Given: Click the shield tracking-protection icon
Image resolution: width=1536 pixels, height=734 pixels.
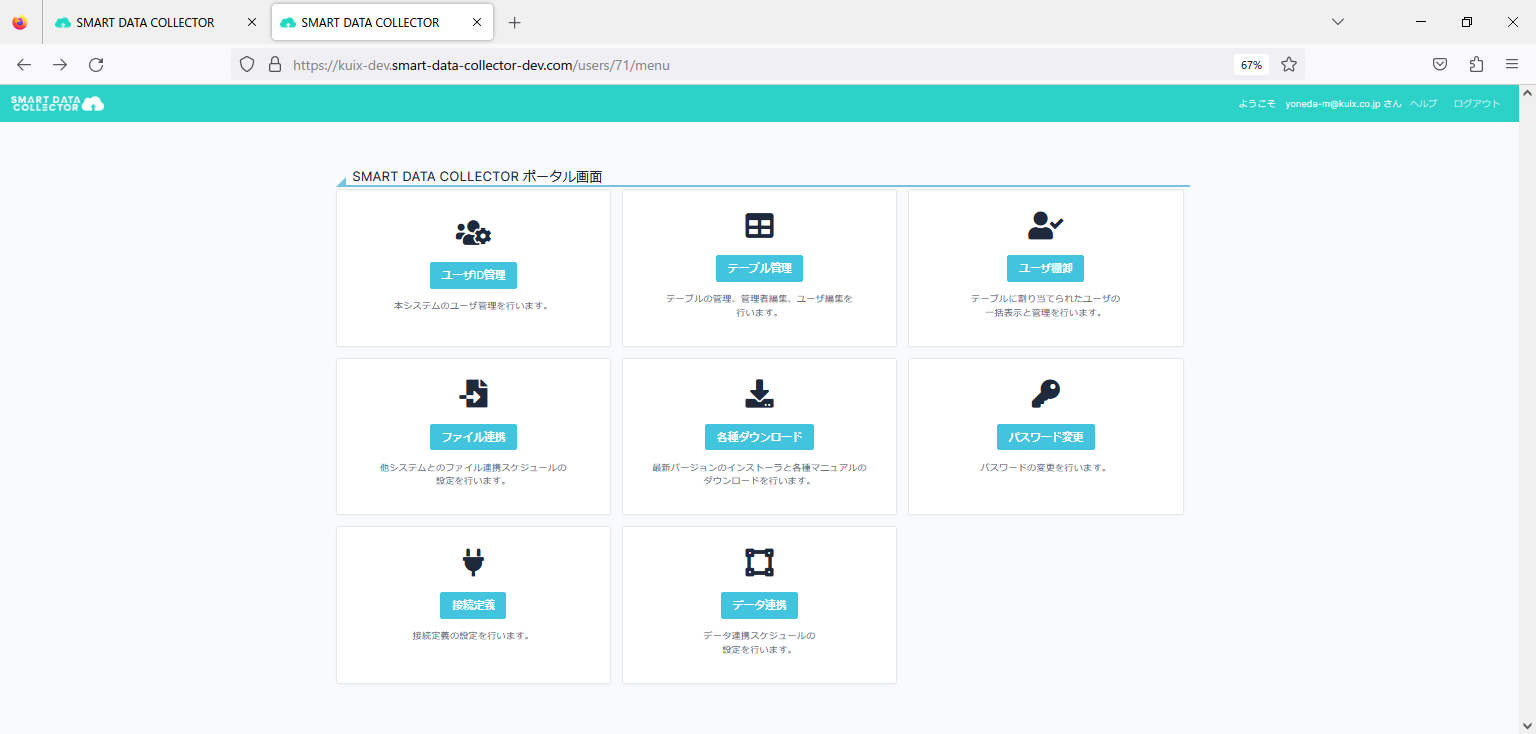Looking at the screenshot, I should [x=247, y=65].
